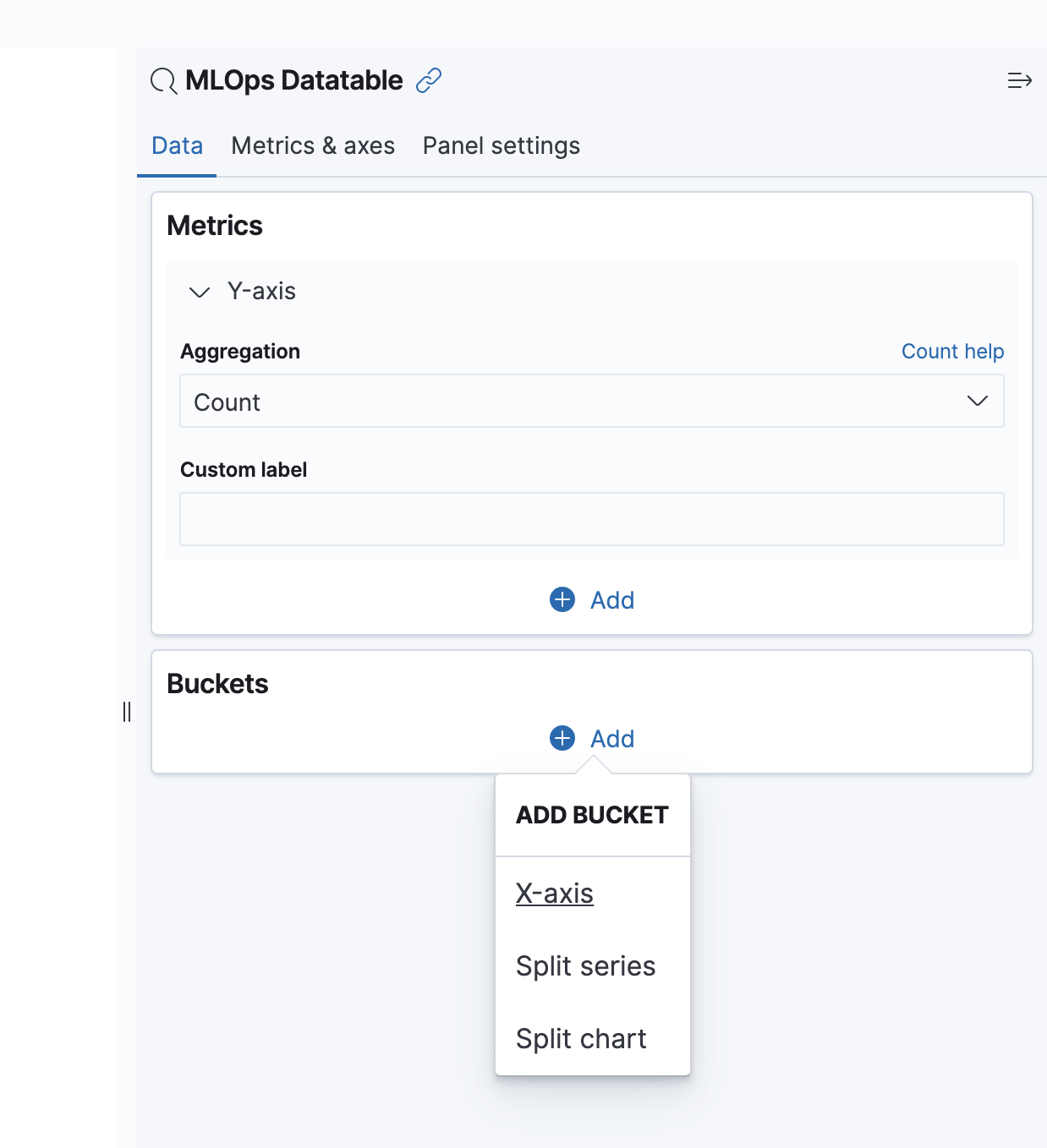Focus the Custom label text field

(x=591, y=519)
